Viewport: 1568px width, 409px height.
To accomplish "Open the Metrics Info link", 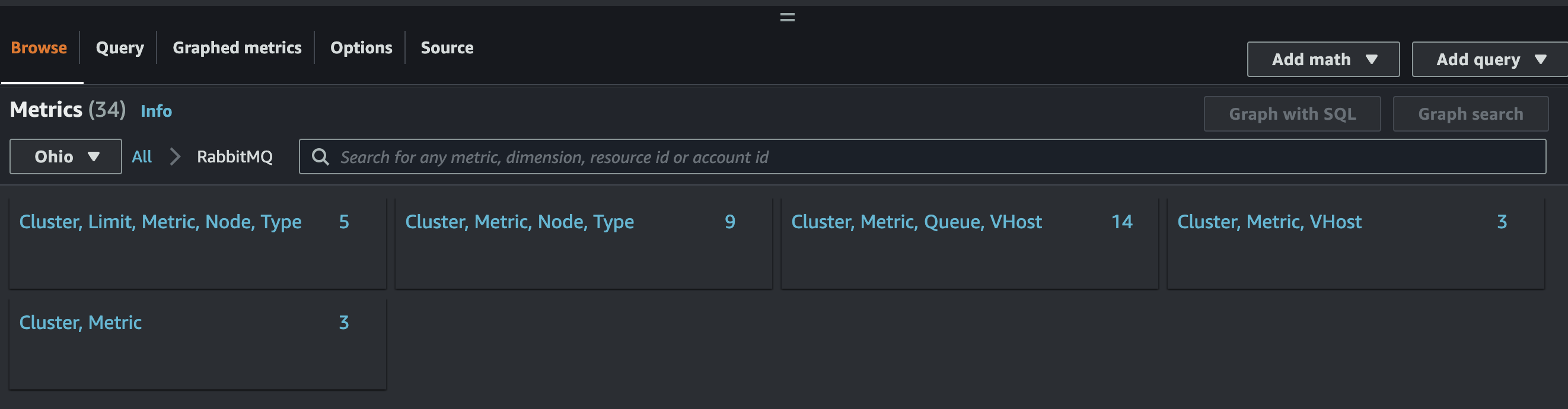I will [x=156, y=111].
